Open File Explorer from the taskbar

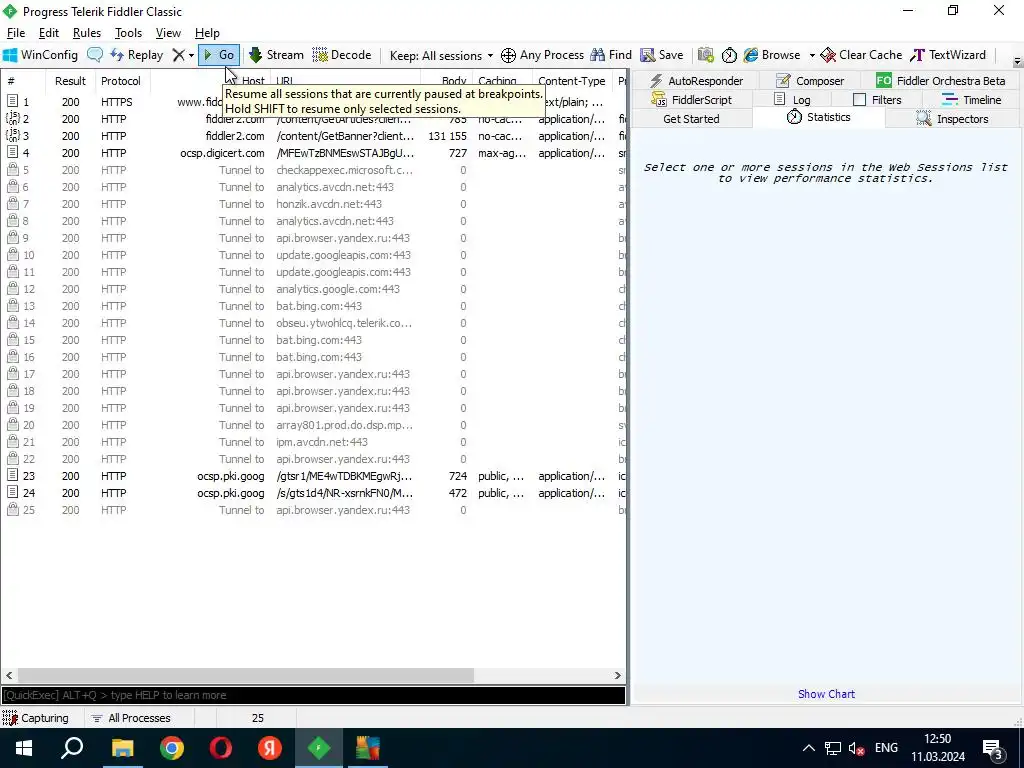coord(122,748)
